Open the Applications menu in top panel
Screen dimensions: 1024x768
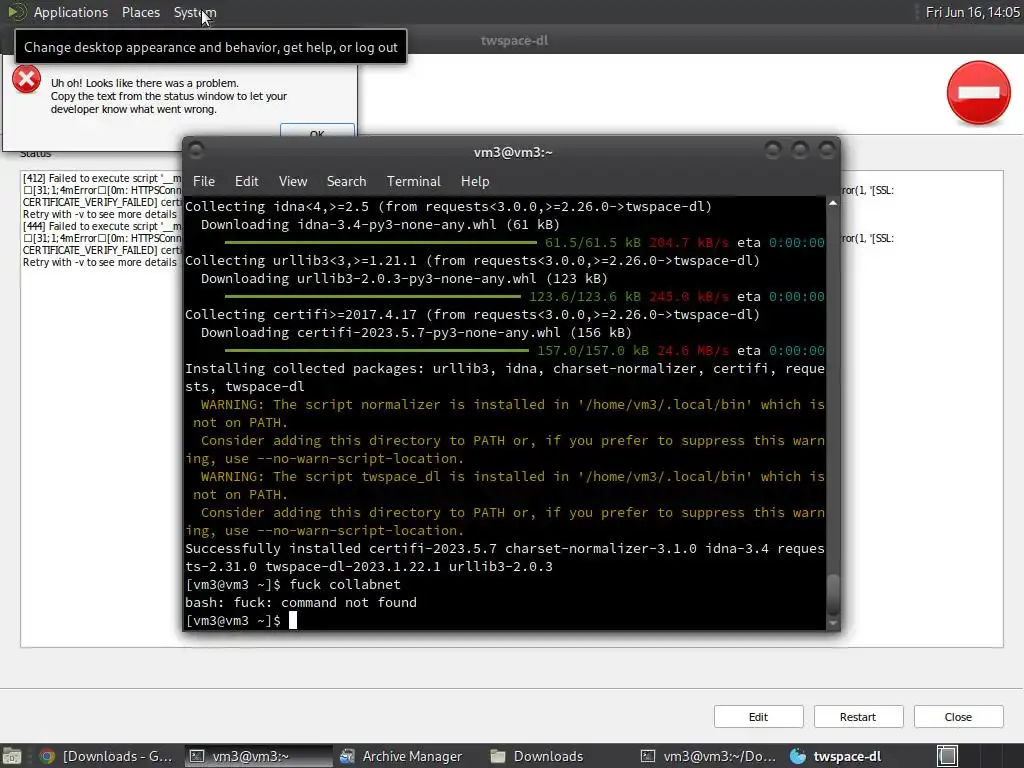(x=71, y=12)
